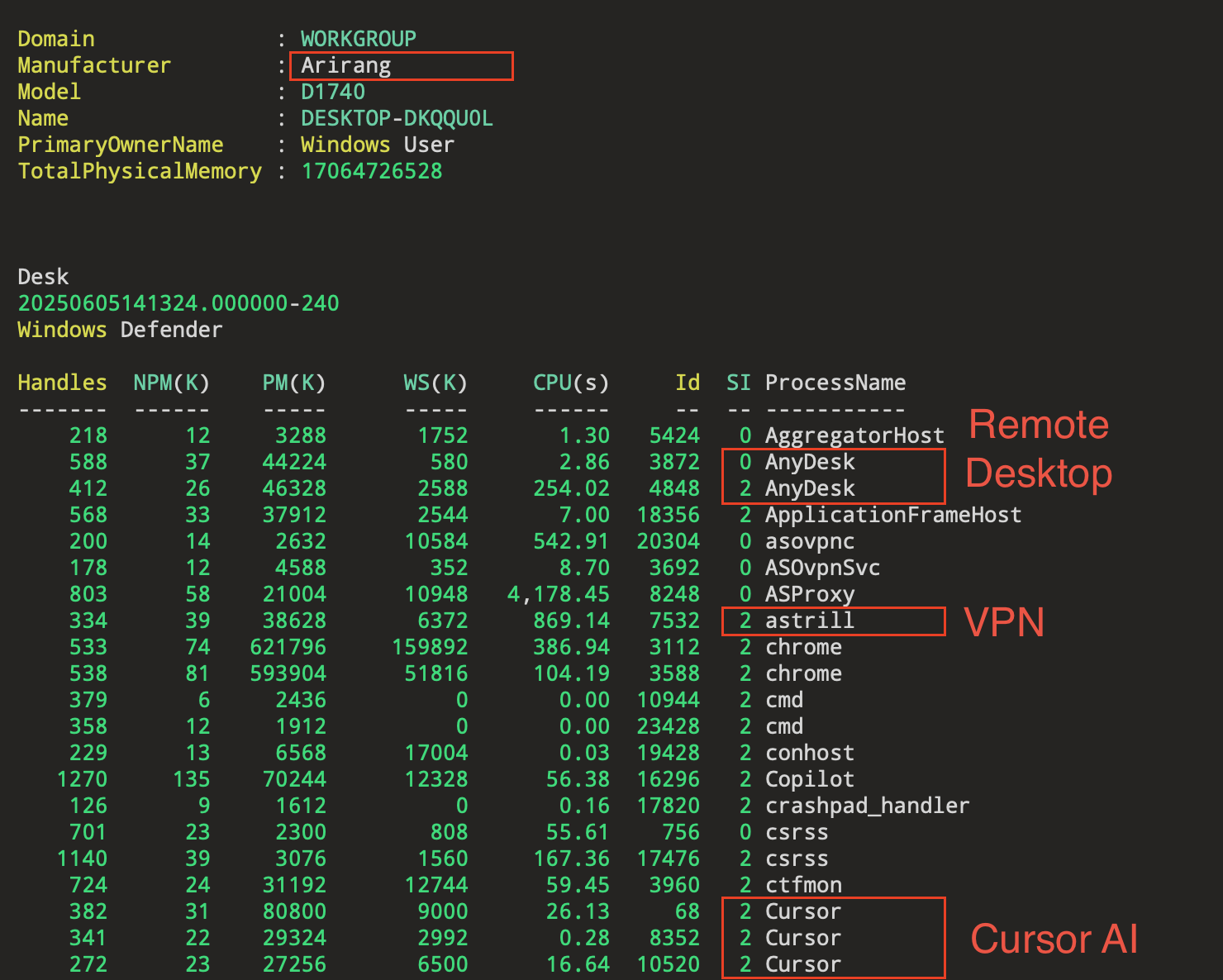Image resolution: width=1223 pixels, height=980 pixels.
Task: Click the Handles column header
Action: 62,383
